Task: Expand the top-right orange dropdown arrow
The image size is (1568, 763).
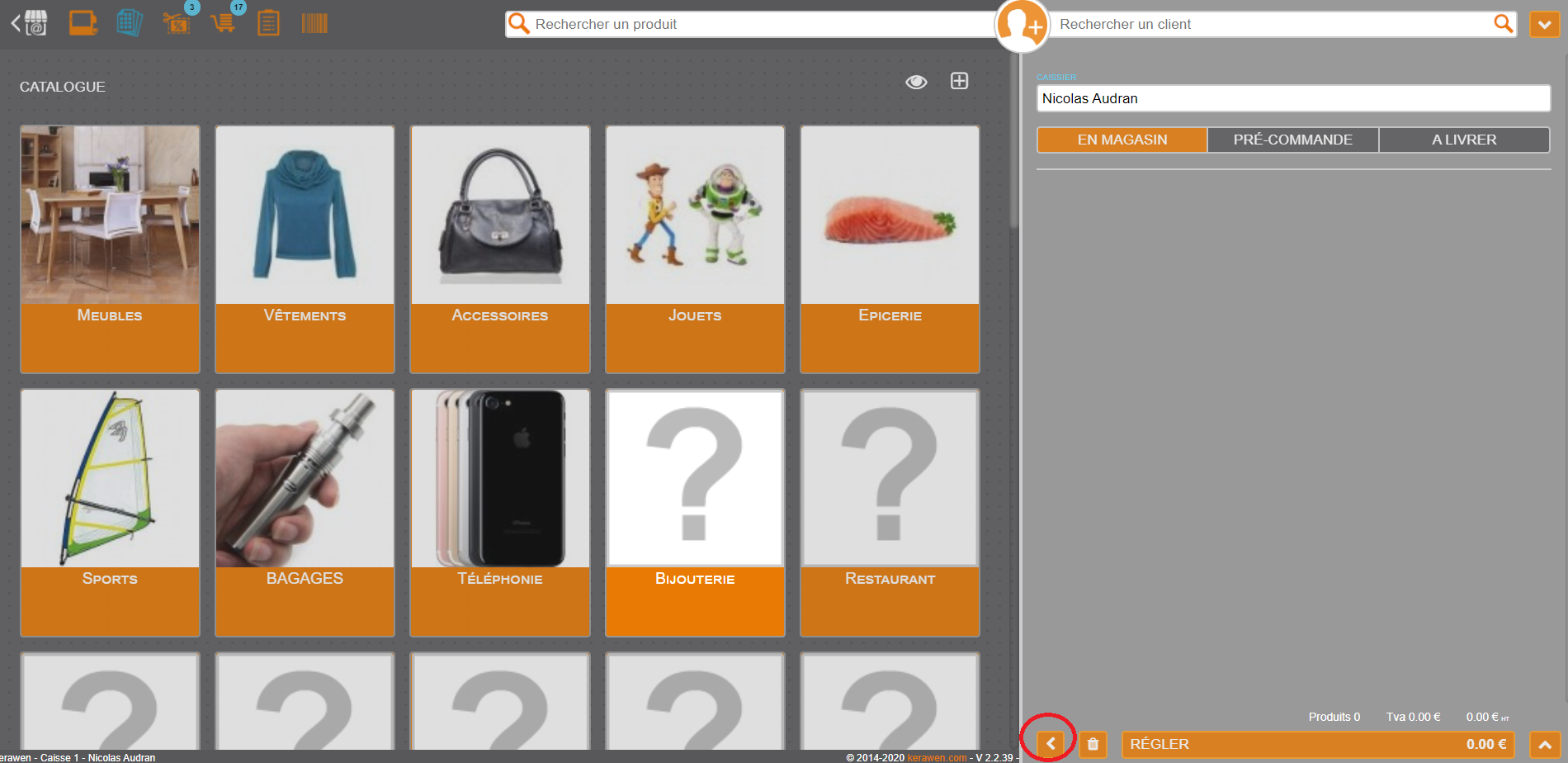Action: [x=1544, y=24]
